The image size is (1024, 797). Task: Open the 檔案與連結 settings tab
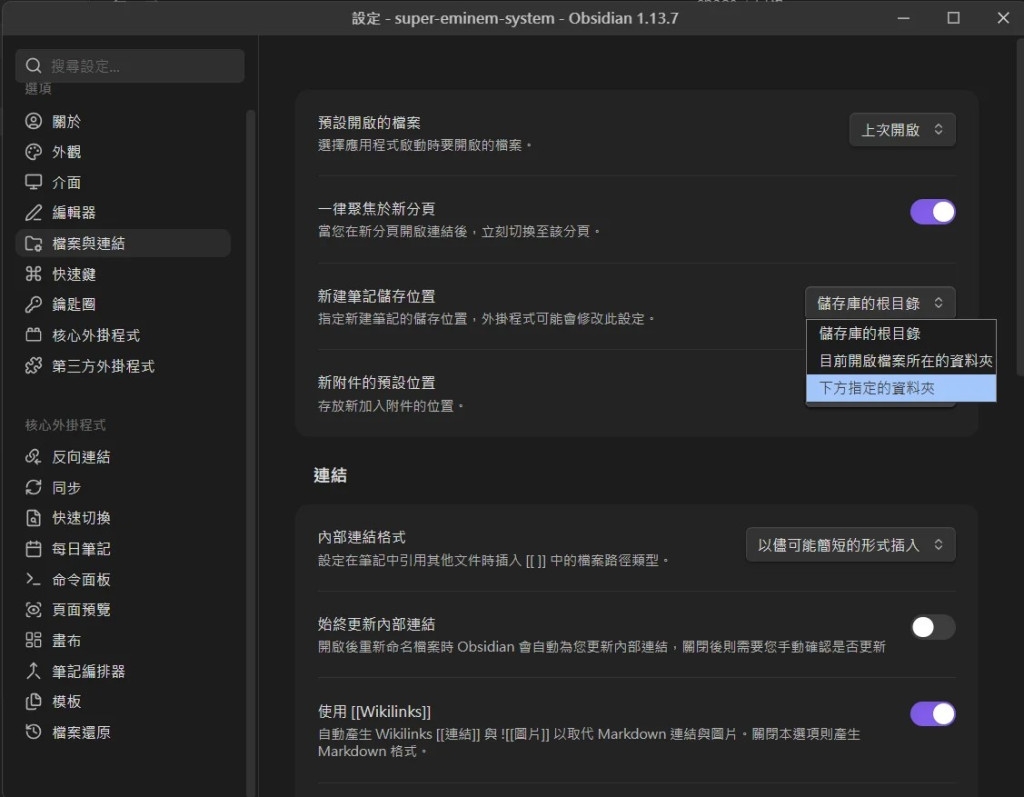[x=123, y=243]
